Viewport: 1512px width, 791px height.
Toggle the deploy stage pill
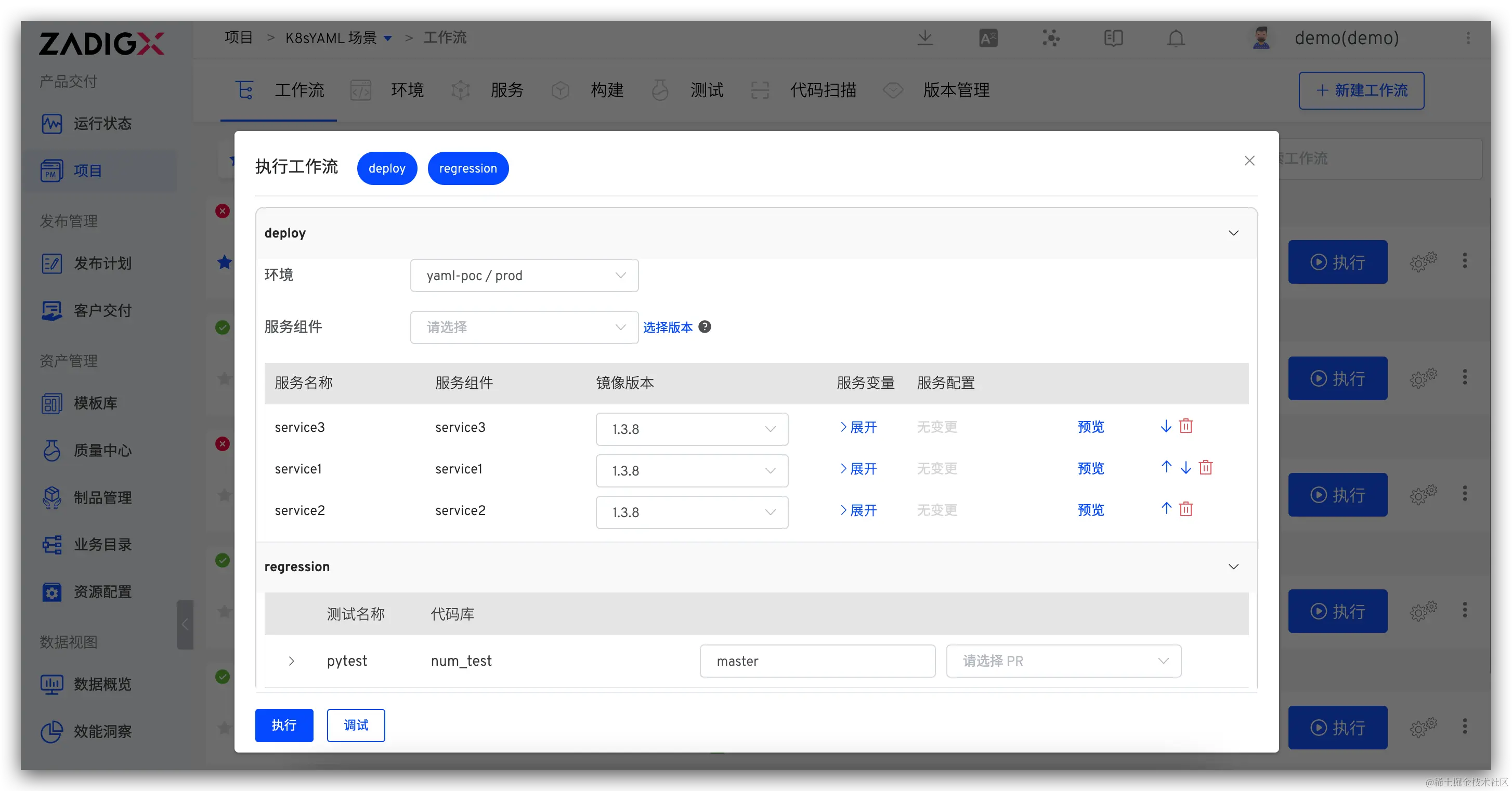(x=387, y=168)
